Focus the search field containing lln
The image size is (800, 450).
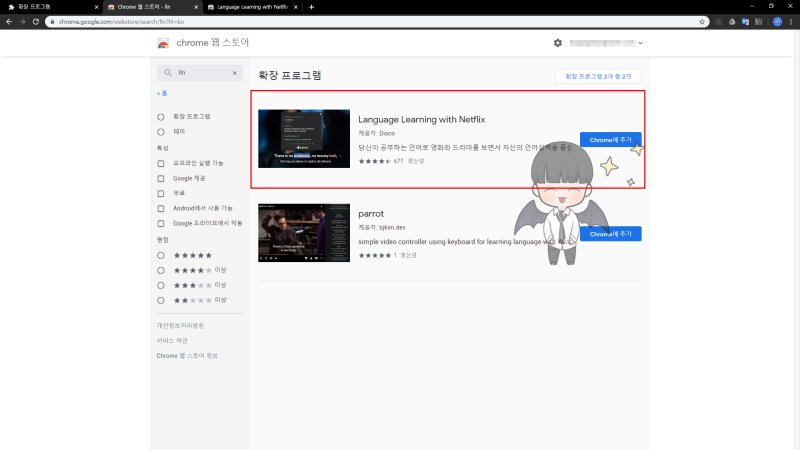click(x=202, y=73)
